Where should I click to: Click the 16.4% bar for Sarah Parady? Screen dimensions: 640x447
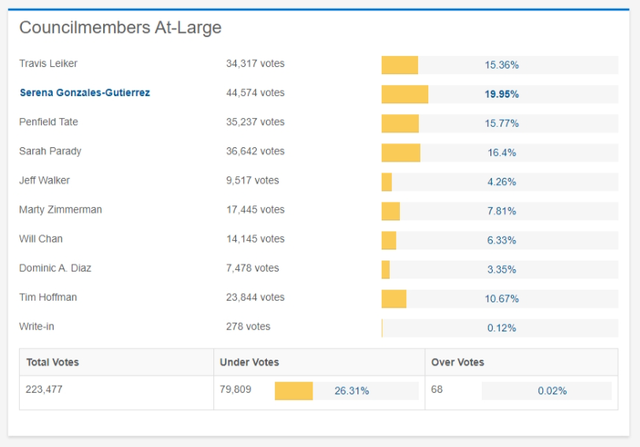(500, 153)
